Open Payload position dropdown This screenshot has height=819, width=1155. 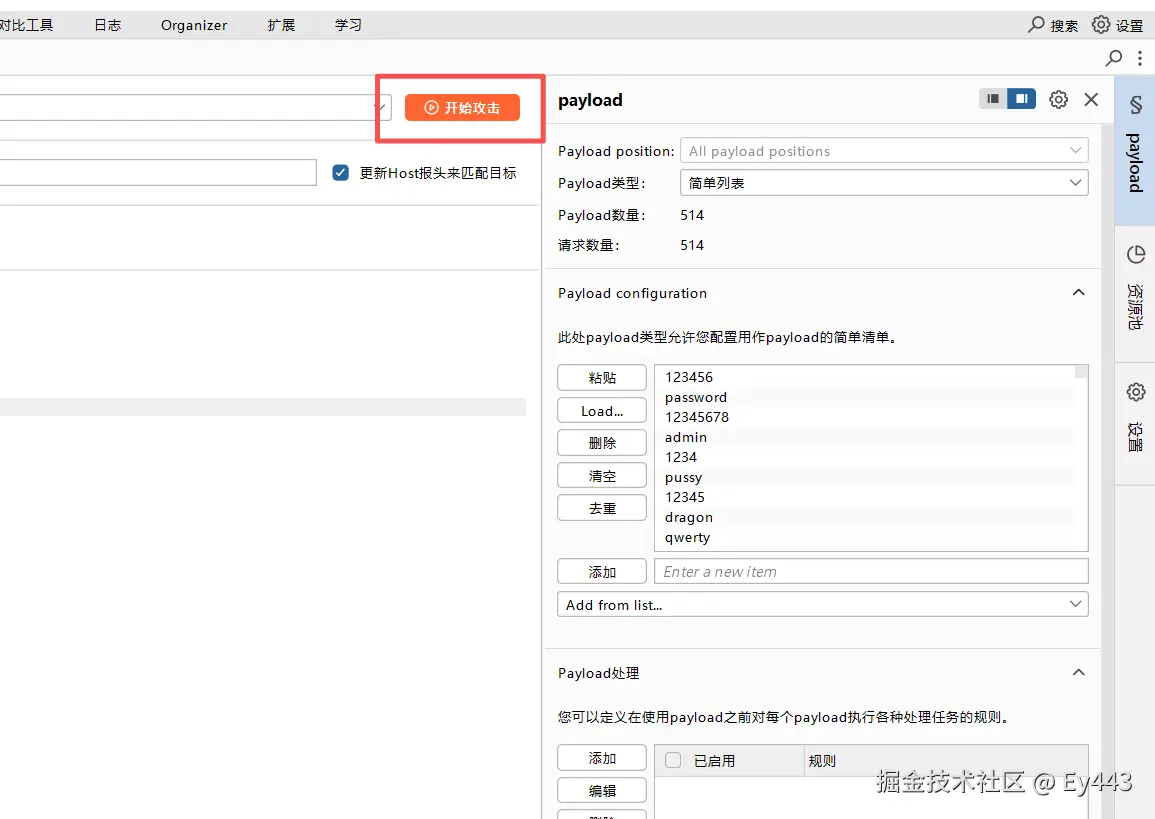[884, 151]
